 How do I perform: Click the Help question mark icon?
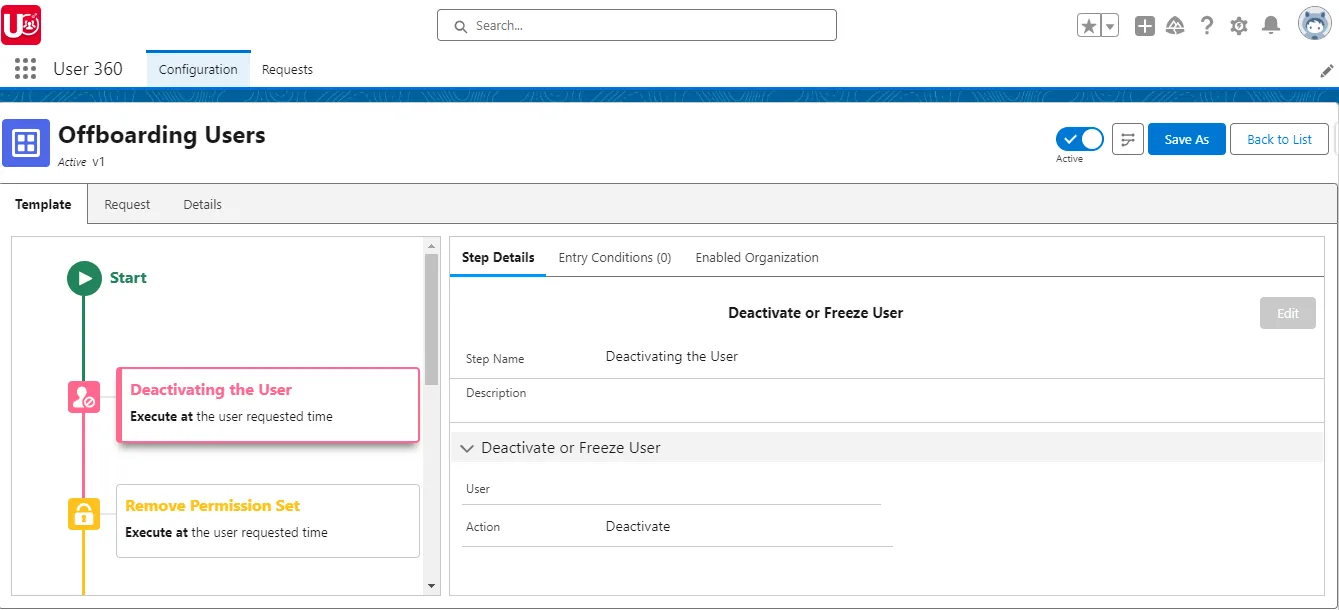point(1207,25)
